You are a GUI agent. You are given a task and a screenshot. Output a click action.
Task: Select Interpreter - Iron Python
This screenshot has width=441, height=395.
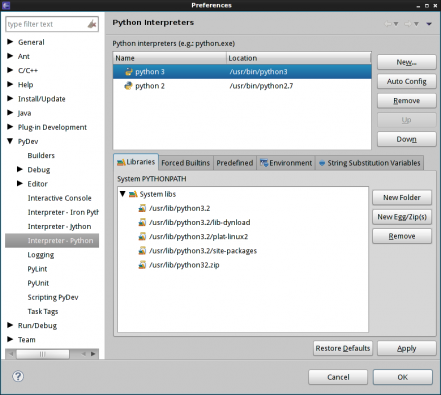click(x=63, y=212)
